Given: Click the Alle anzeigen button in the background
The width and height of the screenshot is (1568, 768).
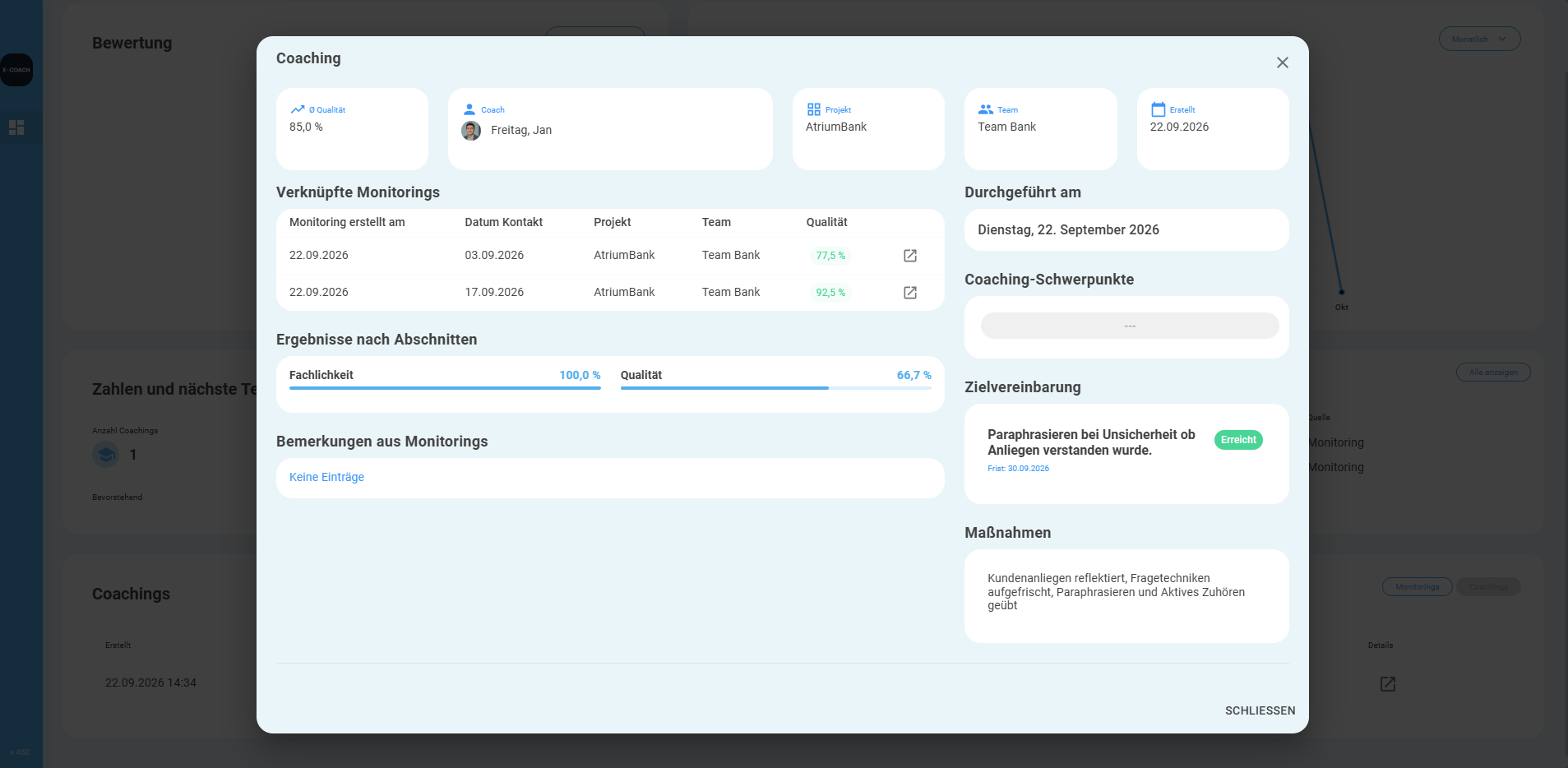Looking at the screenshot, I should [x=1493, y=372].
